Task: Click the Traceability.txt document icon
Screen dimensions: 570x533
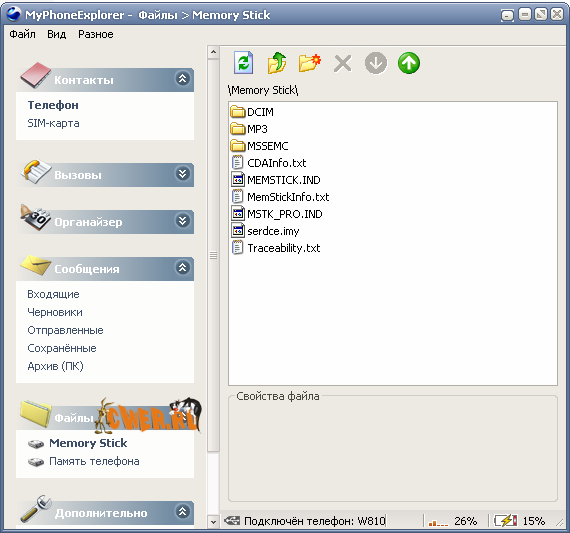Action: pos(237,248)
